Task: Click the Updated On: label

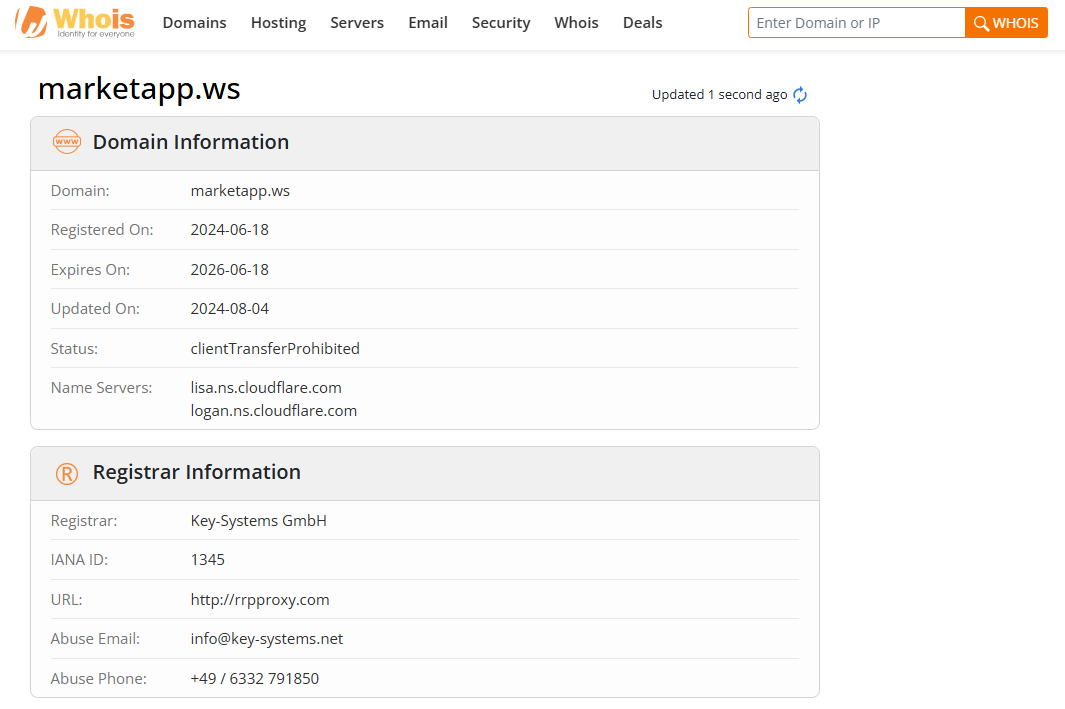Action: coord(95,309)
